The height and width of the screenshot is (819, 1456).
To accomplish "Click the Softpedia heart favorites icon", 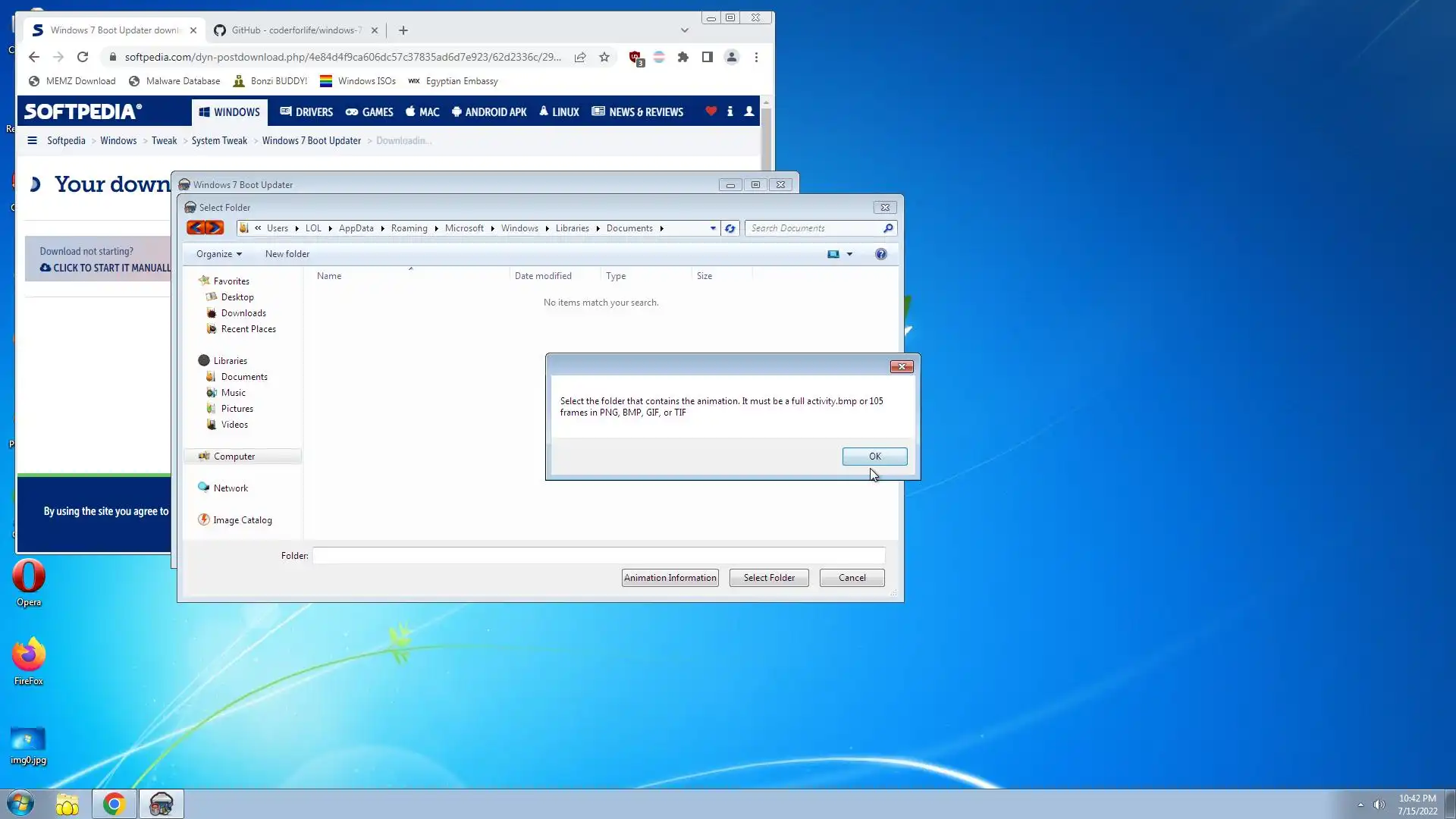I will (x=711, y=111).
